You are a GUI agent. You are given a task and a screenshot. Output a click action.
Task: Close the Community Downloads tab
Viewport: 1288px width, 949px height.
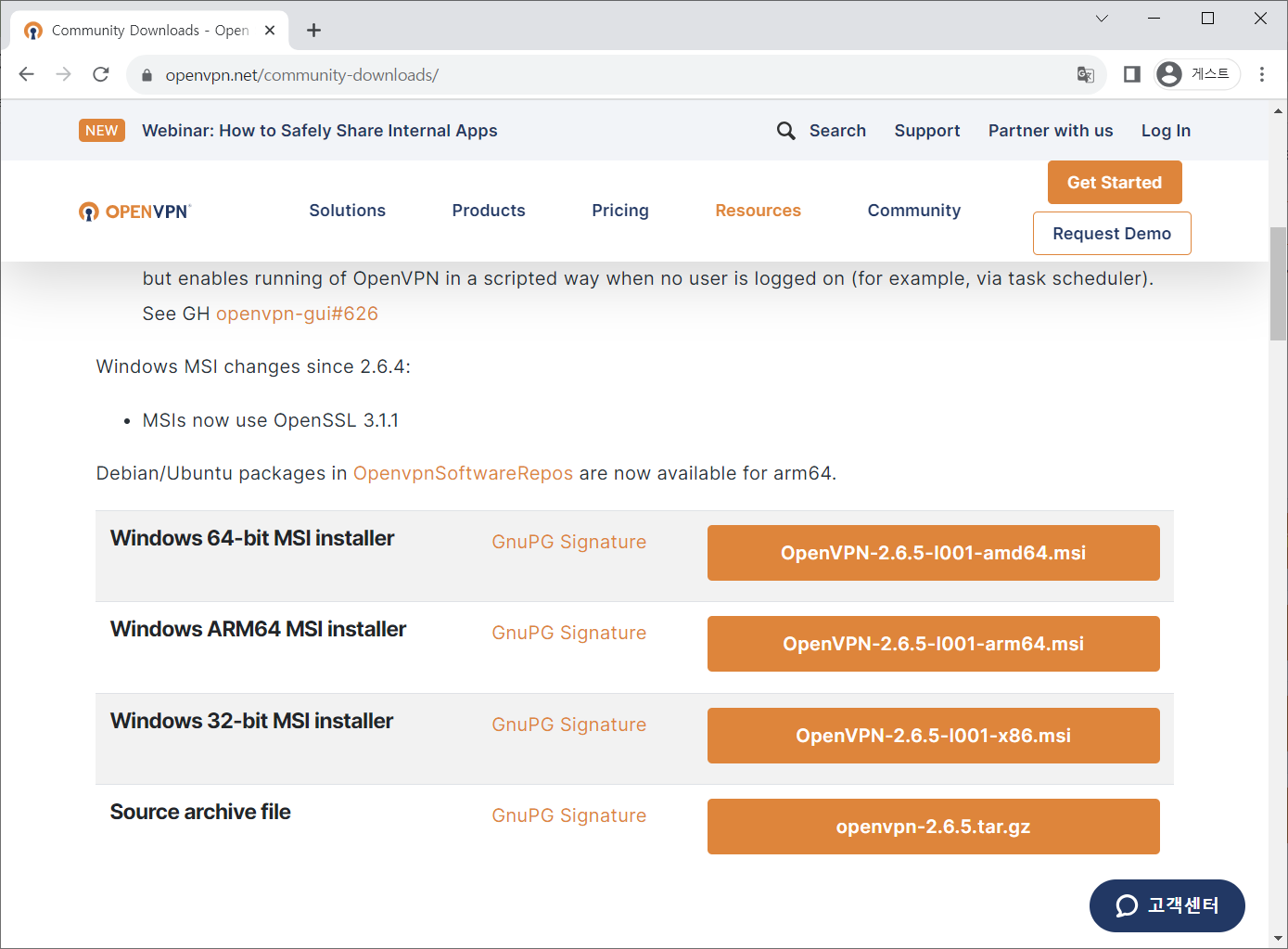[270, 31]
